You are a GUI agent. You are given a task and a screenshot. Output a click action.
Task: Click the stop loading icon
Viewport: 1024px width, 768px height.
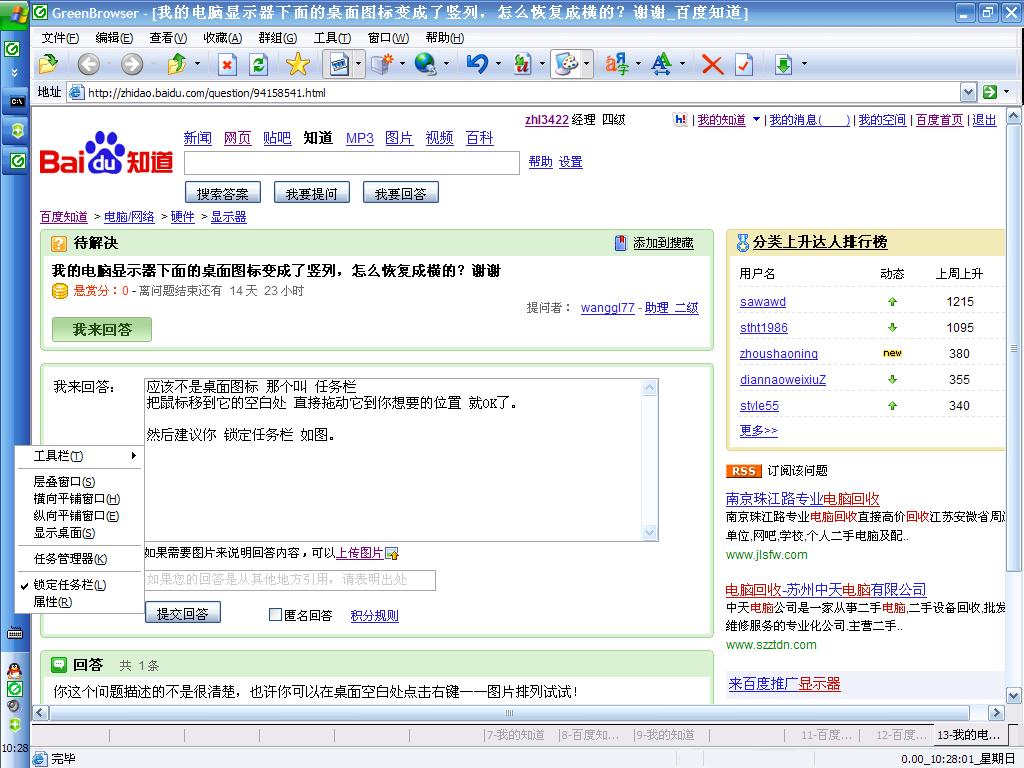click(x=227, y=64)
